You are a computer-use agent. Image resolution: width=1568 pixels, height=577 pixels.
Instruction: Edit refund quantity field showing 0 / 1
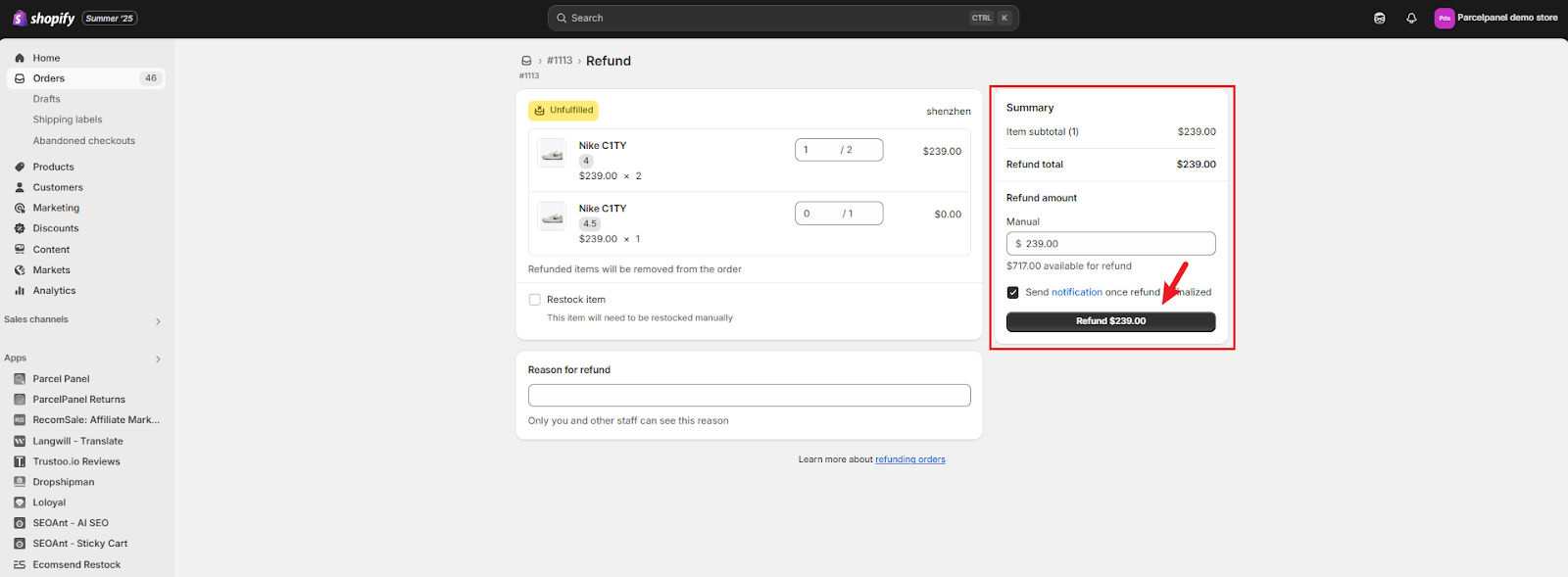coord(839,214)
